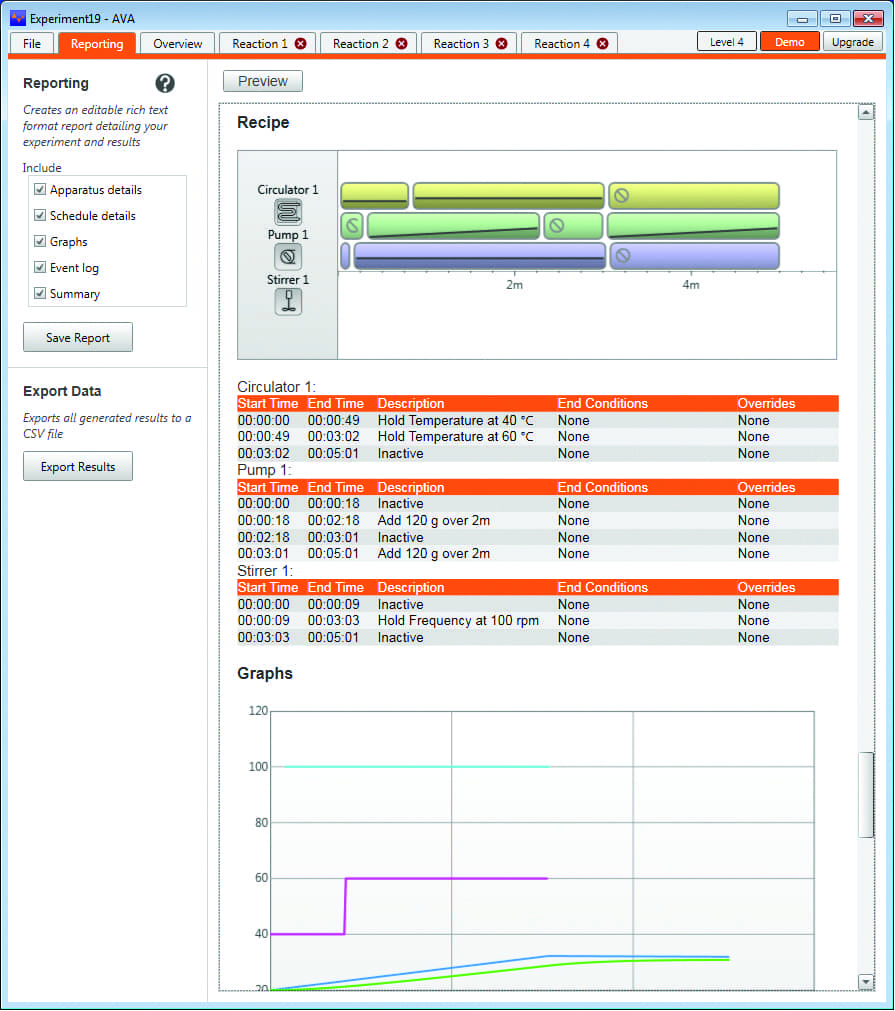The height and width of the screenshot is (1011, 895).
Task: Click the Export Results button
Action: click(77, 465)
